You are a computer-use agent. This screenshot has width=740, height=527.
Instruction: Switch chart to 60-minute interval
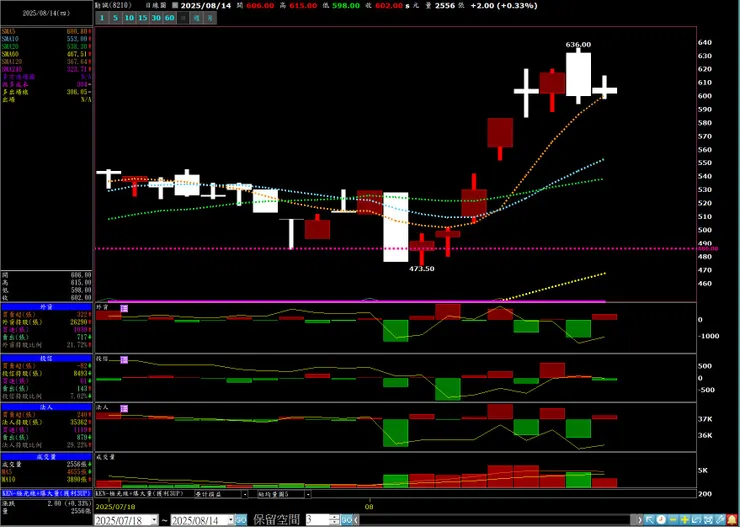pos(170,18)
